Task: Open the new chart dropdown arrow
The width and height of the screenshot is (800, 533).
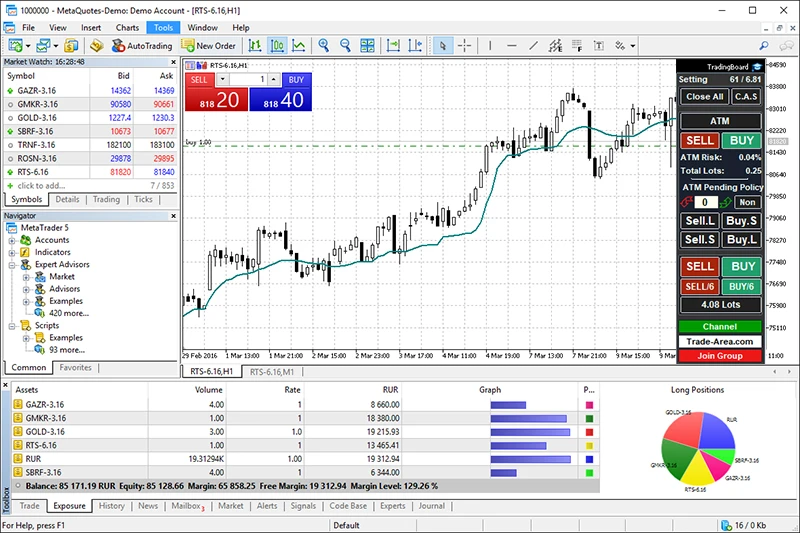Action: coord(28,46)
